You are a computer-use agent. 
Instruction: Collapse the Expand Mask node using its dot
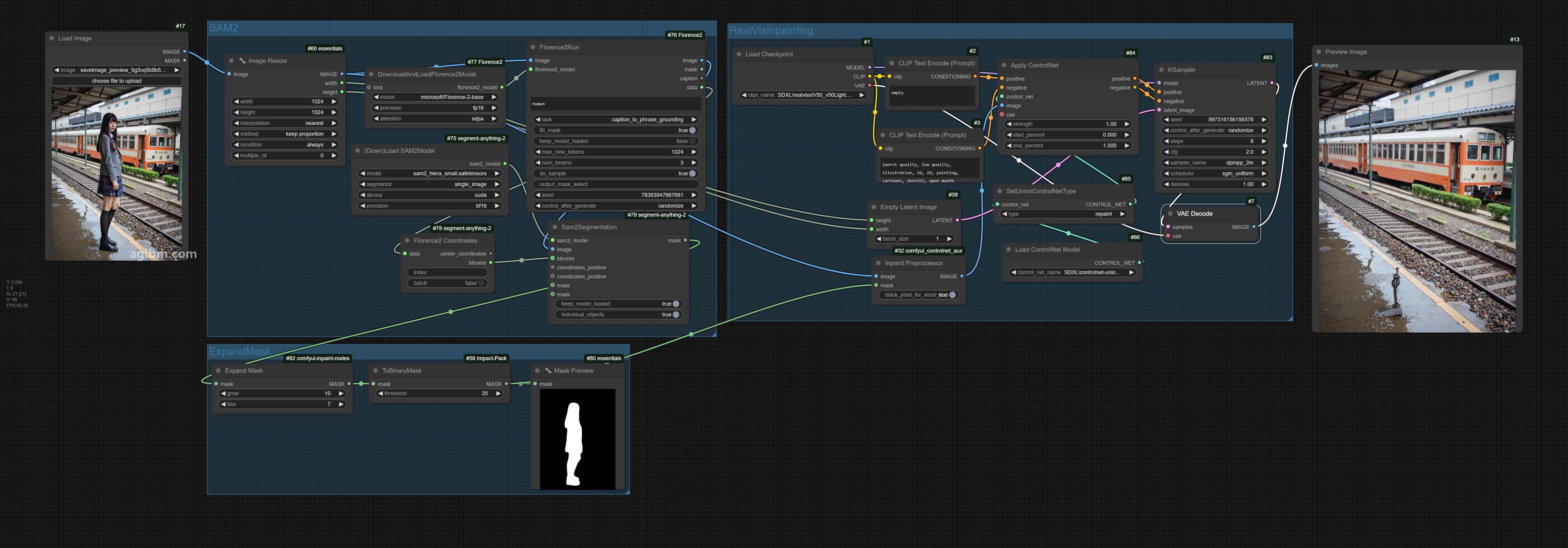[x=219, y=371]
